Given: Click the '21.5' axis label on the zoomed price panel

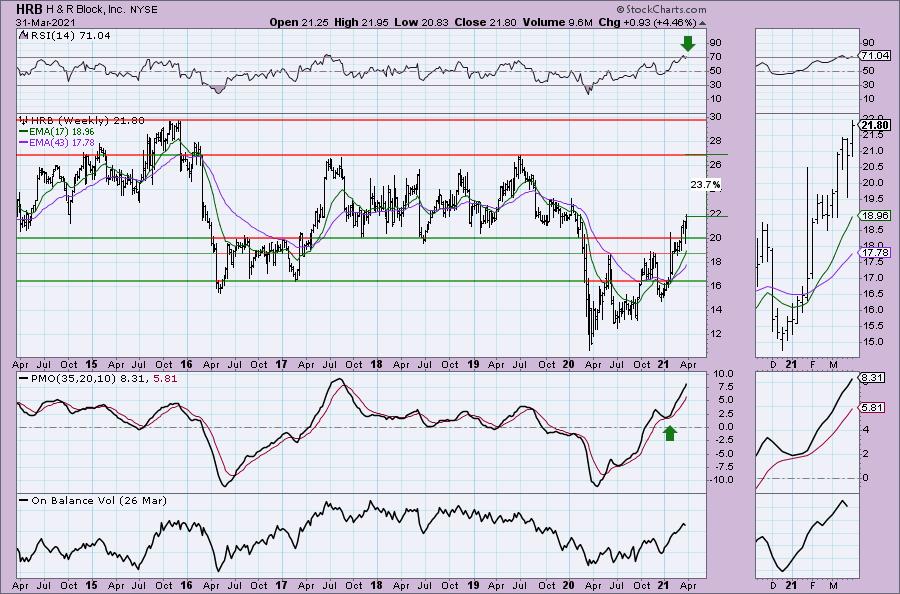Looking at the screenshot, I should point(872,135).
